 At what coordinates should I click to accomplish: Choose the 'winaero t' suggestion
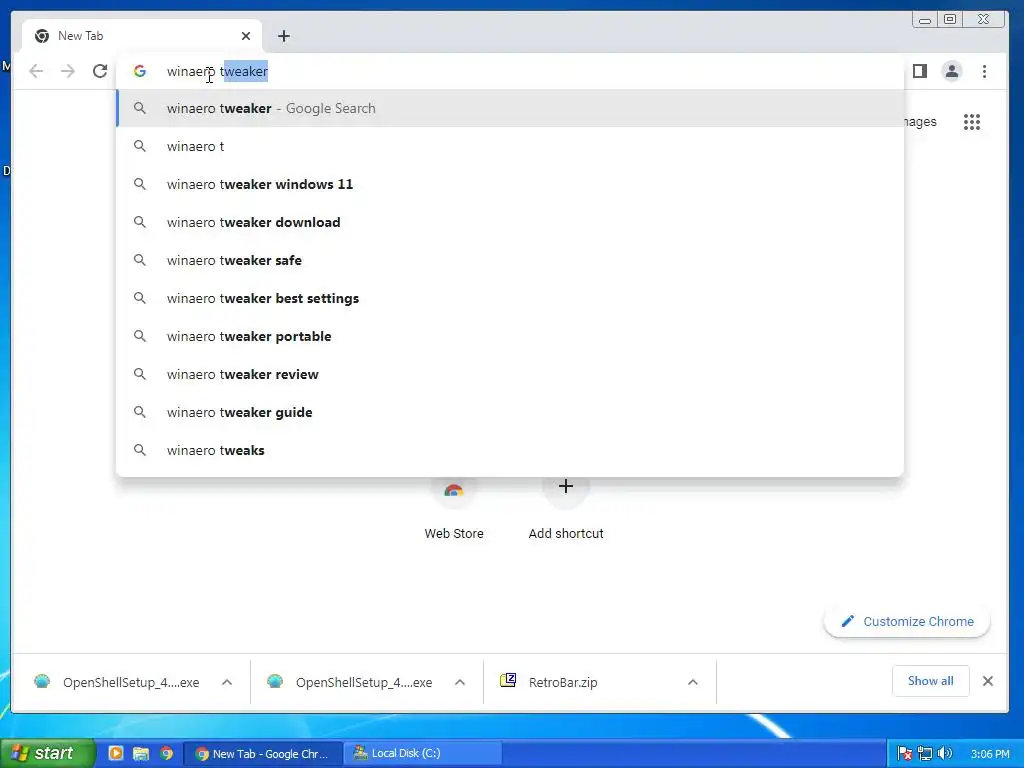click(x=510, y=146)
